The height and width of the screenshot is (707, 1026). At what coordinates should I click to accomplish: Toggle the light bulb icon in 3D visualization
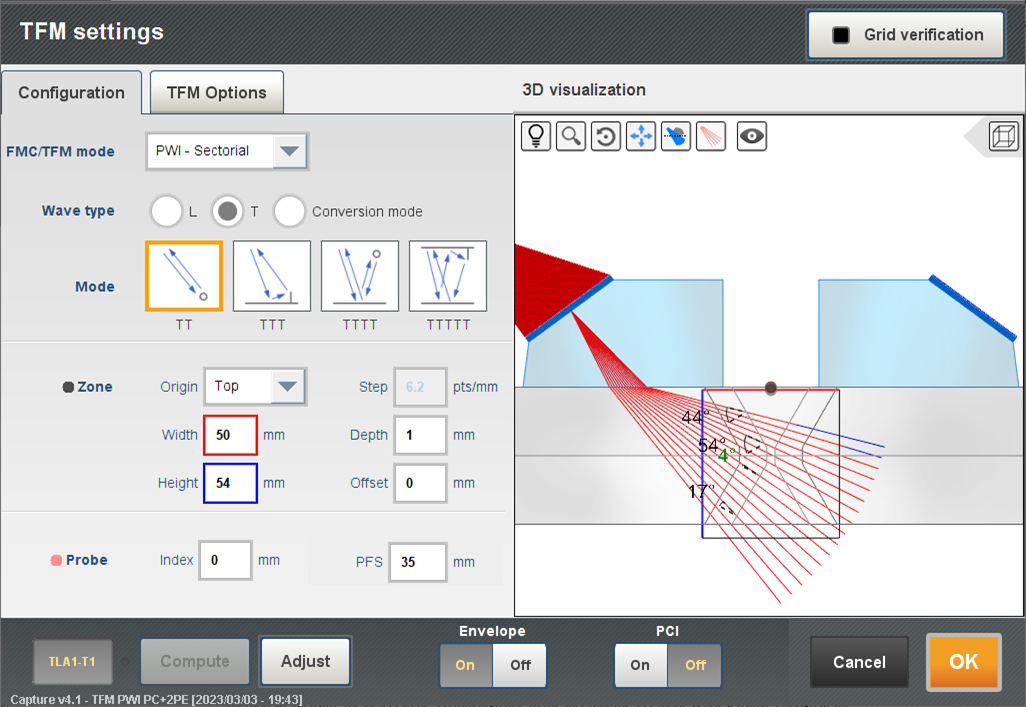[535, 136]
